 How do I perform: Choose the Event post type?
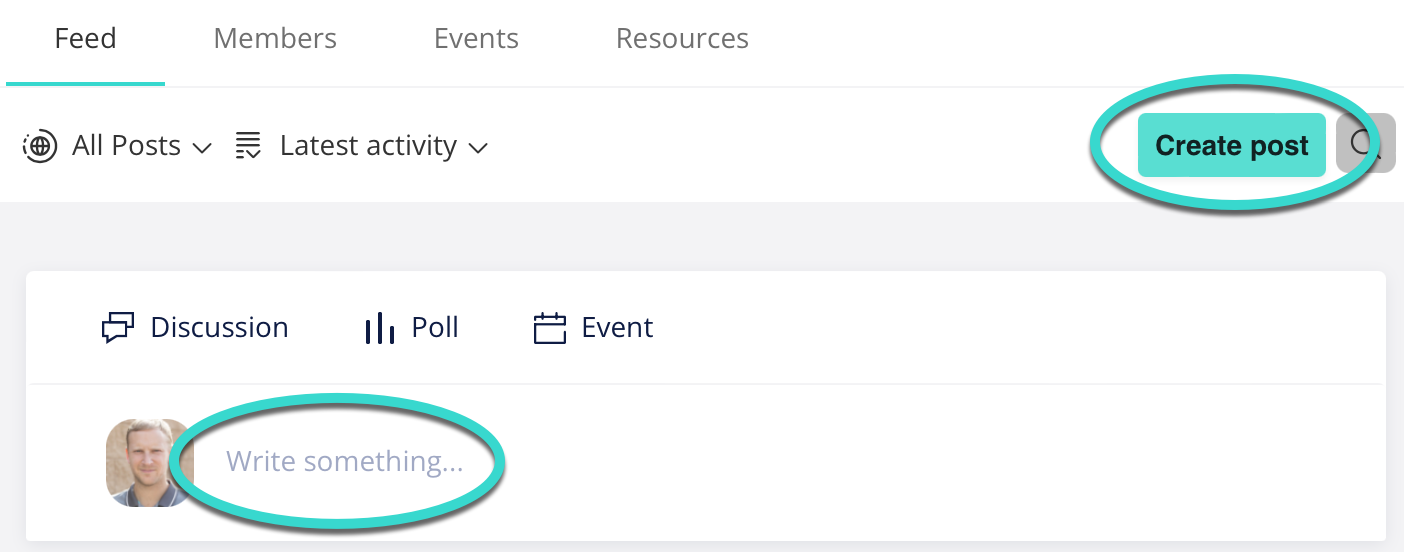tap(593, 328)
